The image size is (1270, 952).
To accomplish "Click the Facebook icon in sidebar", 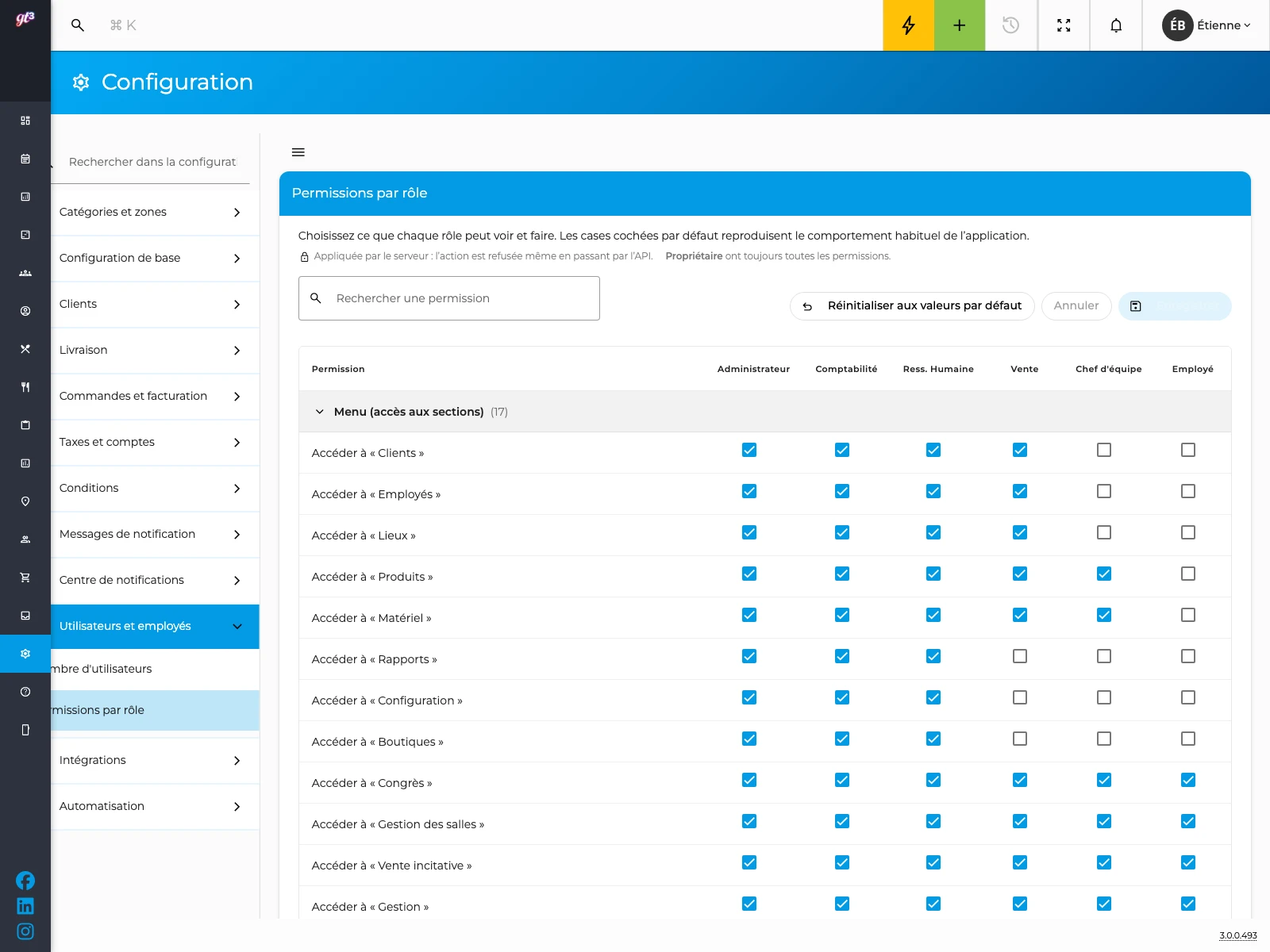I will tap(25, 881).
